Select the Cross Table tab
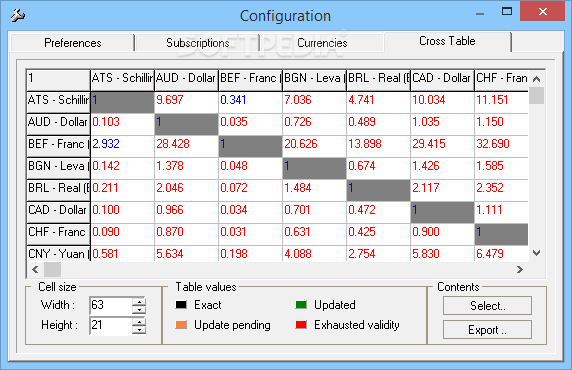The height and width of the screenshot is (370, 572). [x=447, y=41]
